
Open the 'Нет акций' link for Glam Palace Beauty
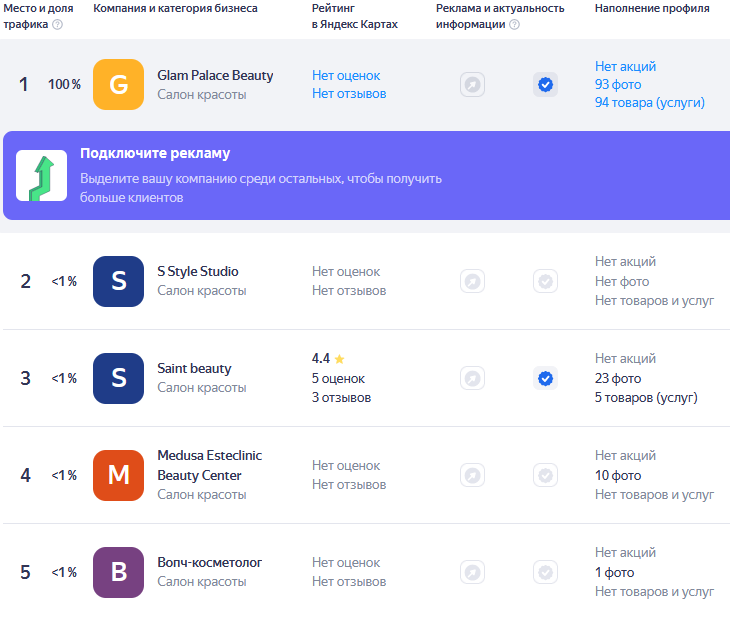pos(625,67)
